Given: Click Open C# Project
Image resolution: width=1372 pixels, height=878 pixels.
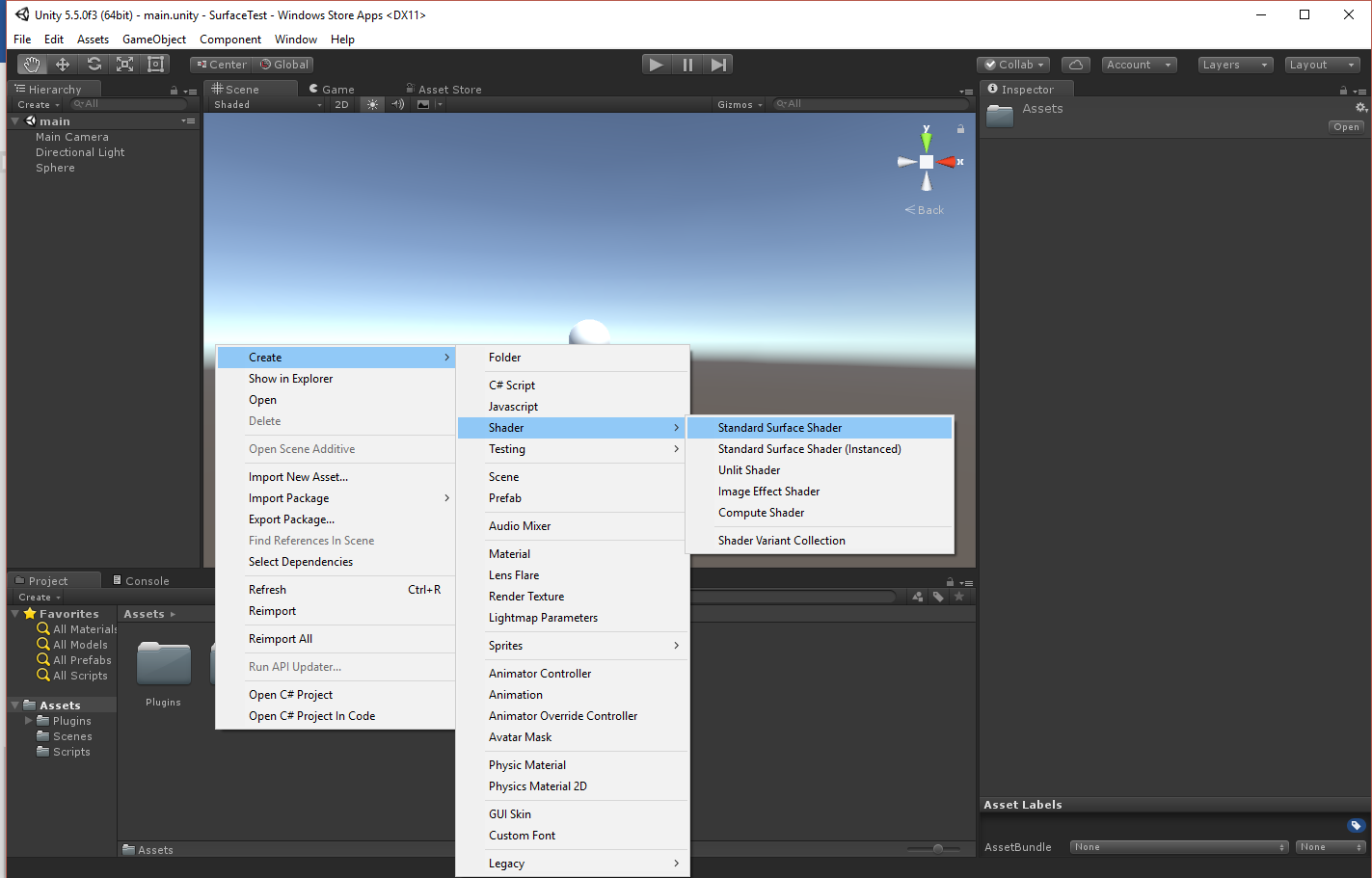Looking at the screenshot, I should [x=336, y=695].
